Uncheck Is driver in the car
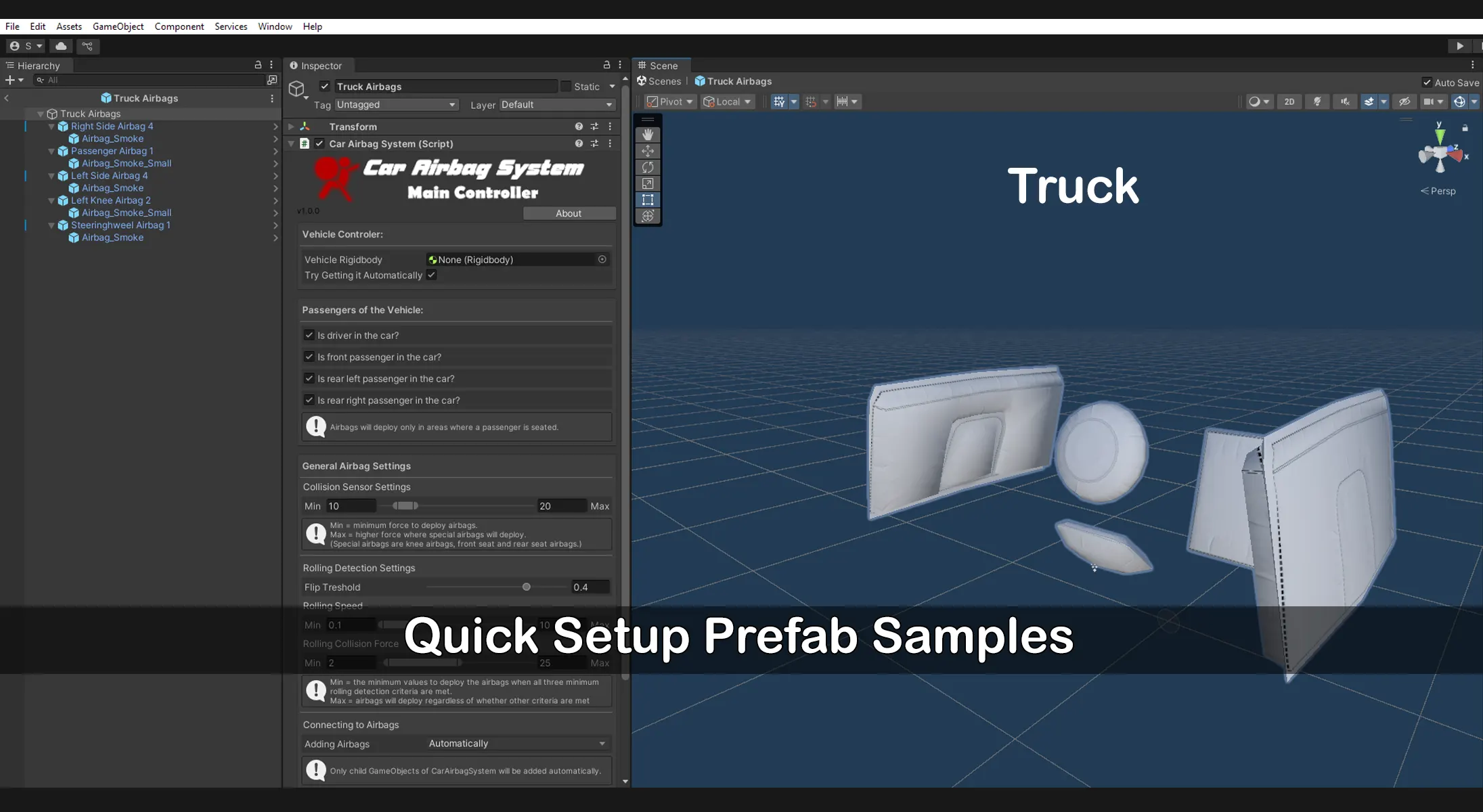This screenshot has width=1483, height=812. tap(309, 335)
